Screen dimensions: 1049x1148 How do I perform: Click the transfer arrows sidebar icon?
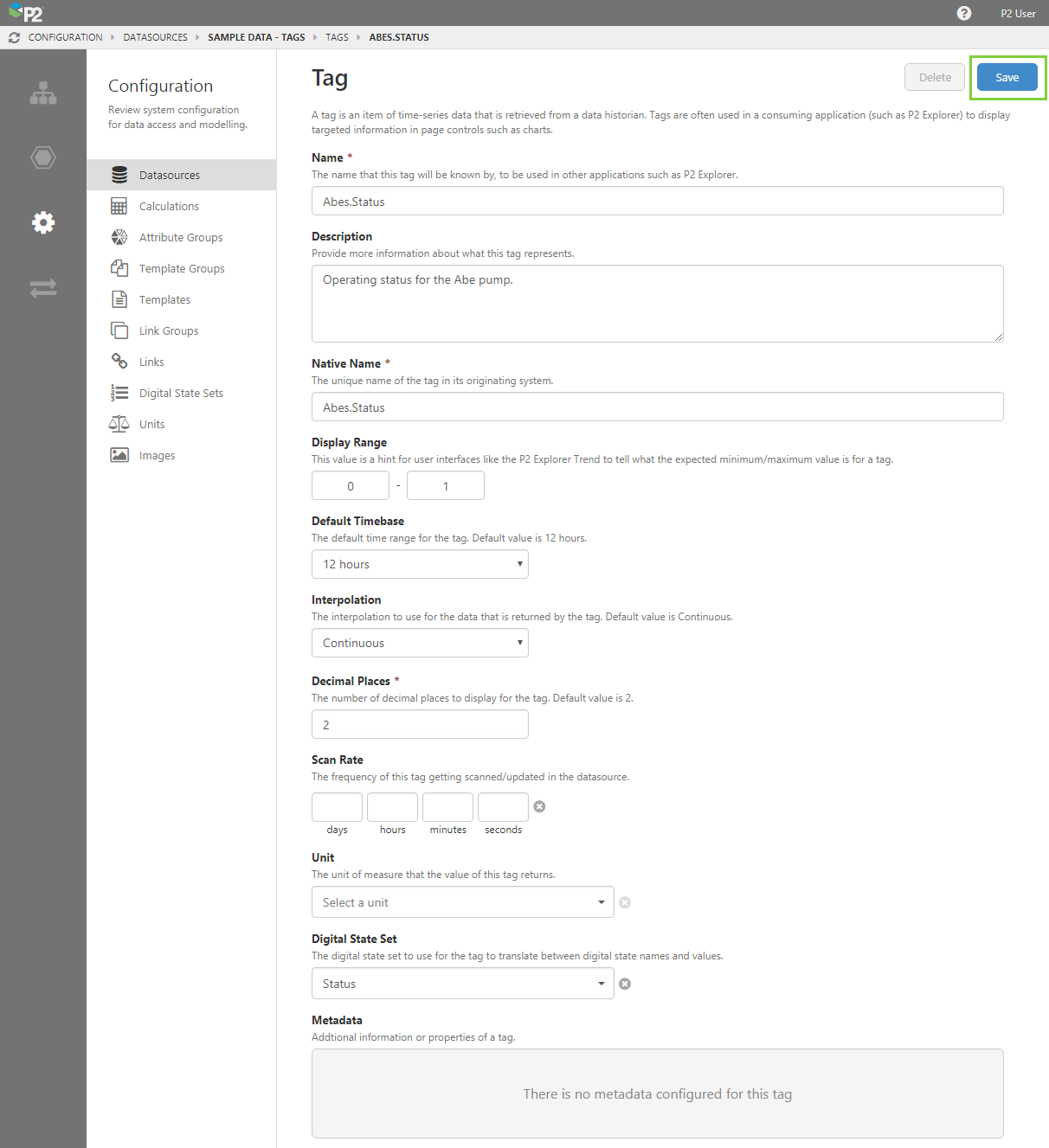(x=43, y=287)
